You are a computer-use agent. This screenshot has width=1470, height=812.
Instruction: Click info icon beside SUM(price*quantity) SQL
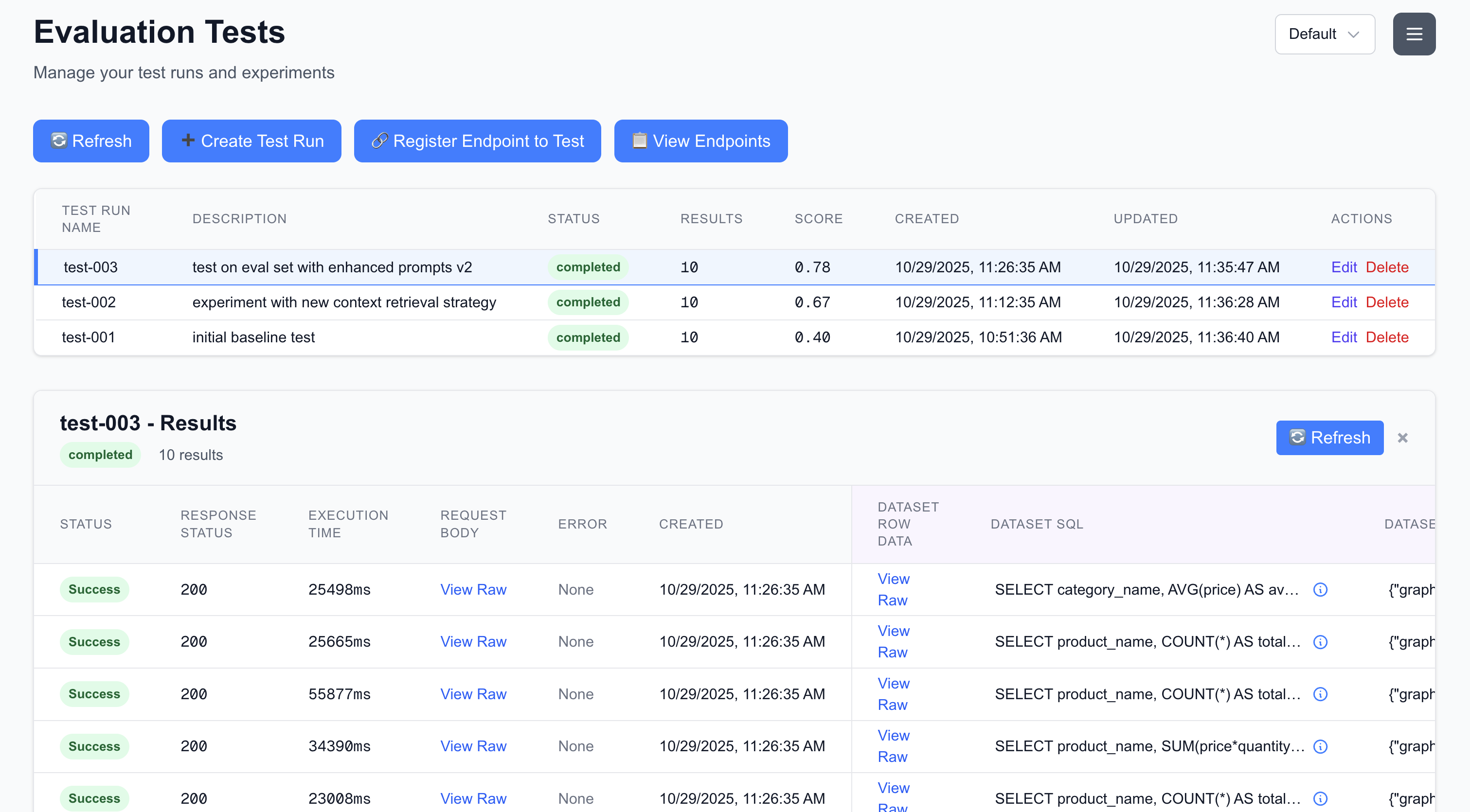click(1320, 746)
